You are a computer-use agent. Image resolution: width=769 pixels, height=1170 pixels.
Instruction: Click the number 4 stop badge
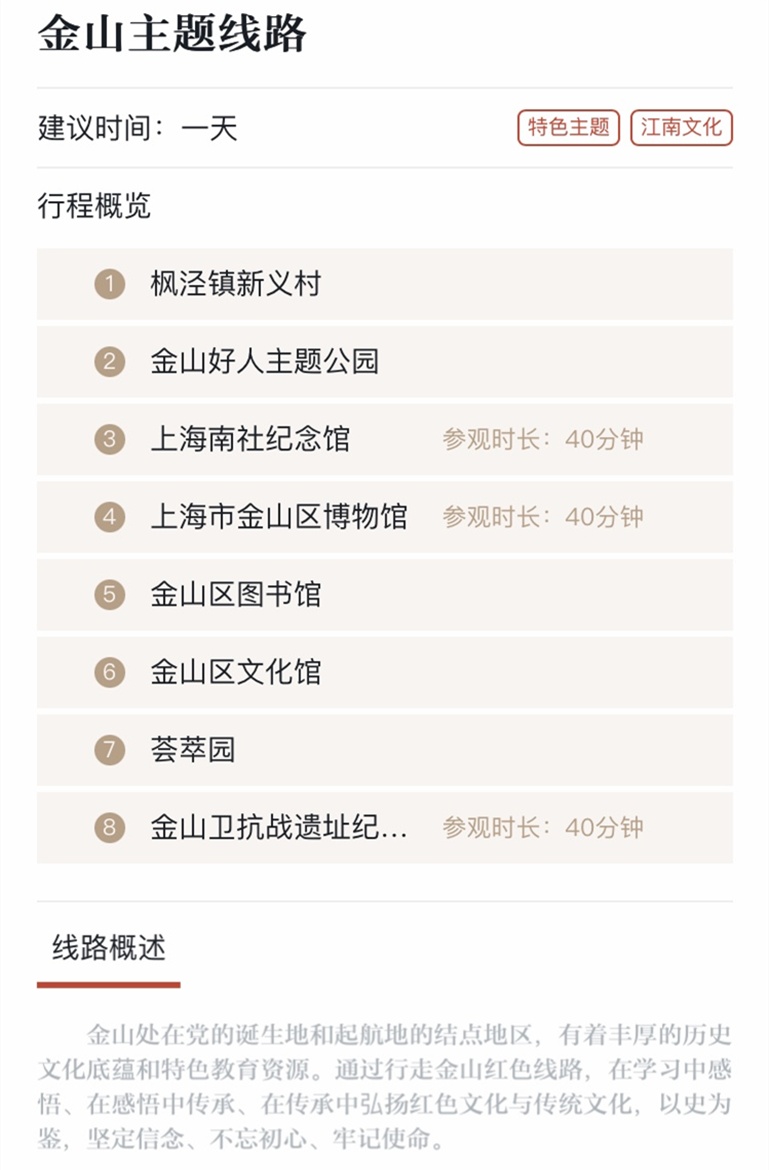coord(110,517)
